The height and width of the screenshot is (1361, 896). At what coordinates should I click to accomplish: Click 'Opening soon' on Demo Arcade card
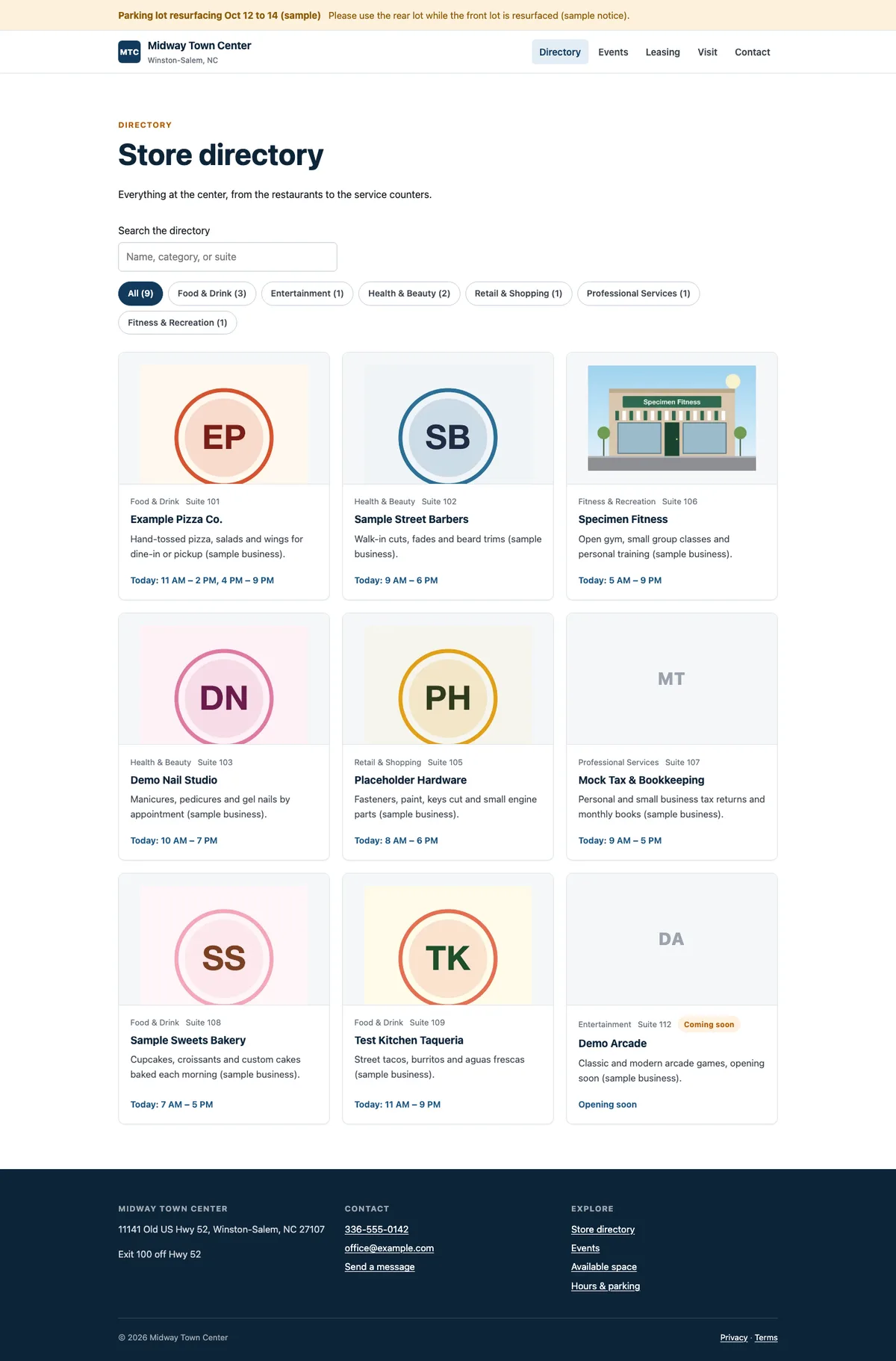[608, 1105]
